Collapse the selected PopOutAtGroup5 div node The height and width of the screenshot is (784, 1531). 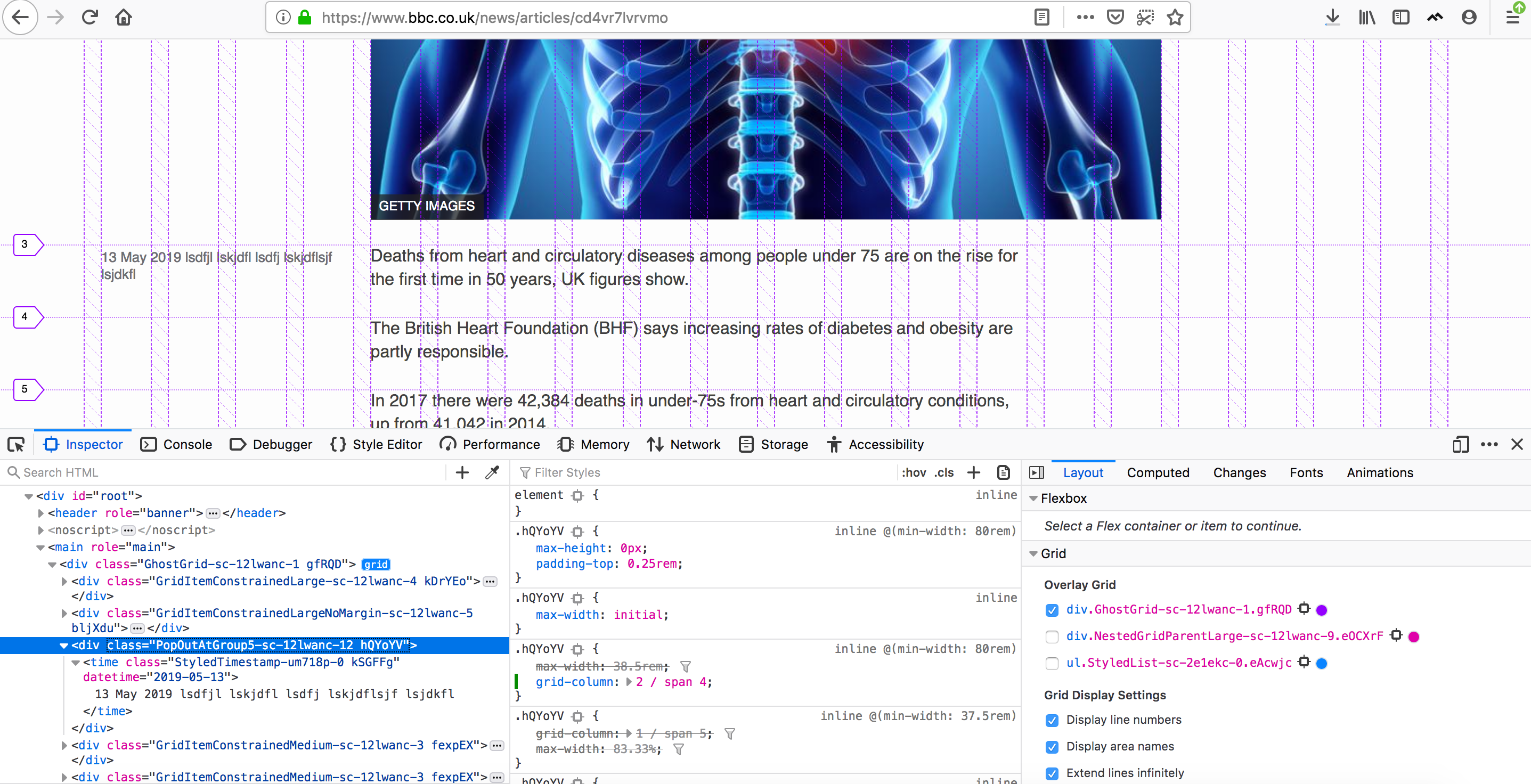tap(63, 646)
